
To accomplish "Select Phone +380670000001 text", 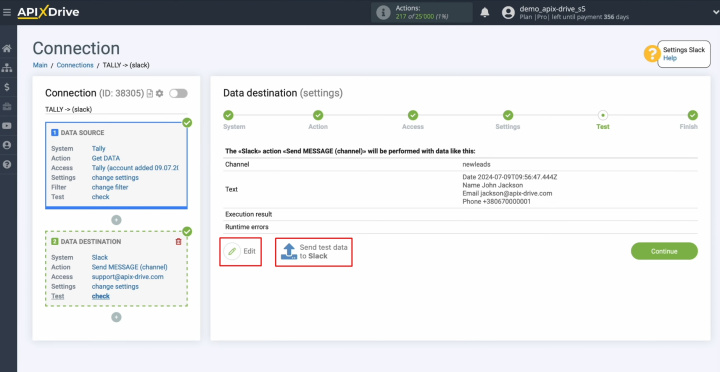I will 496,201.
